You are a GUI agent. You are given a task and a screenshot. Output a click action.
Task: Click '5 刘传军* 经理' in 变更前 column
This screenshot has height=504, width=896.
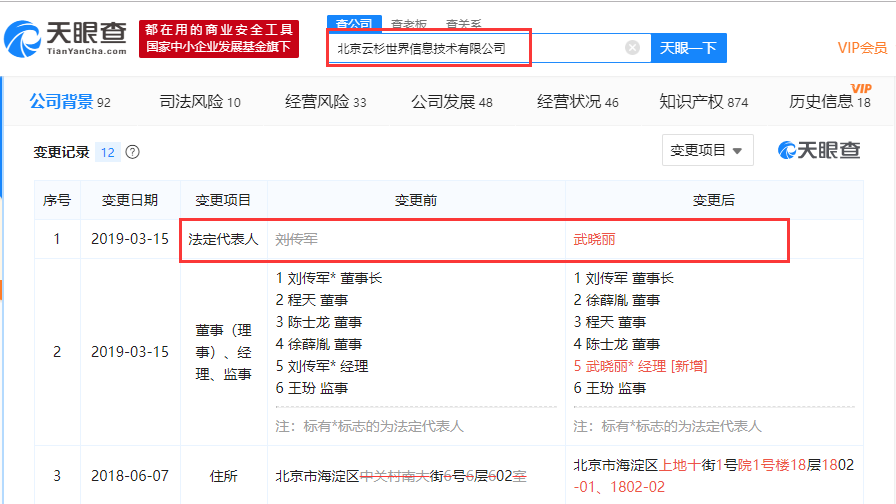coord(322,366)
